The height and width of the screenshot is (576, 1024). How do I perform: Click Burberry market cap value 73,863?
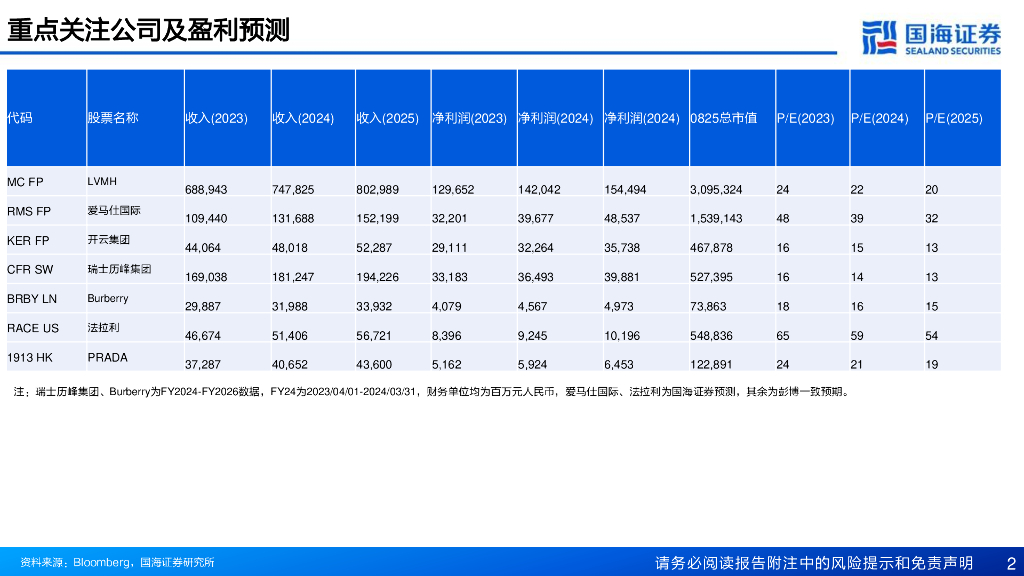[708, 306]
